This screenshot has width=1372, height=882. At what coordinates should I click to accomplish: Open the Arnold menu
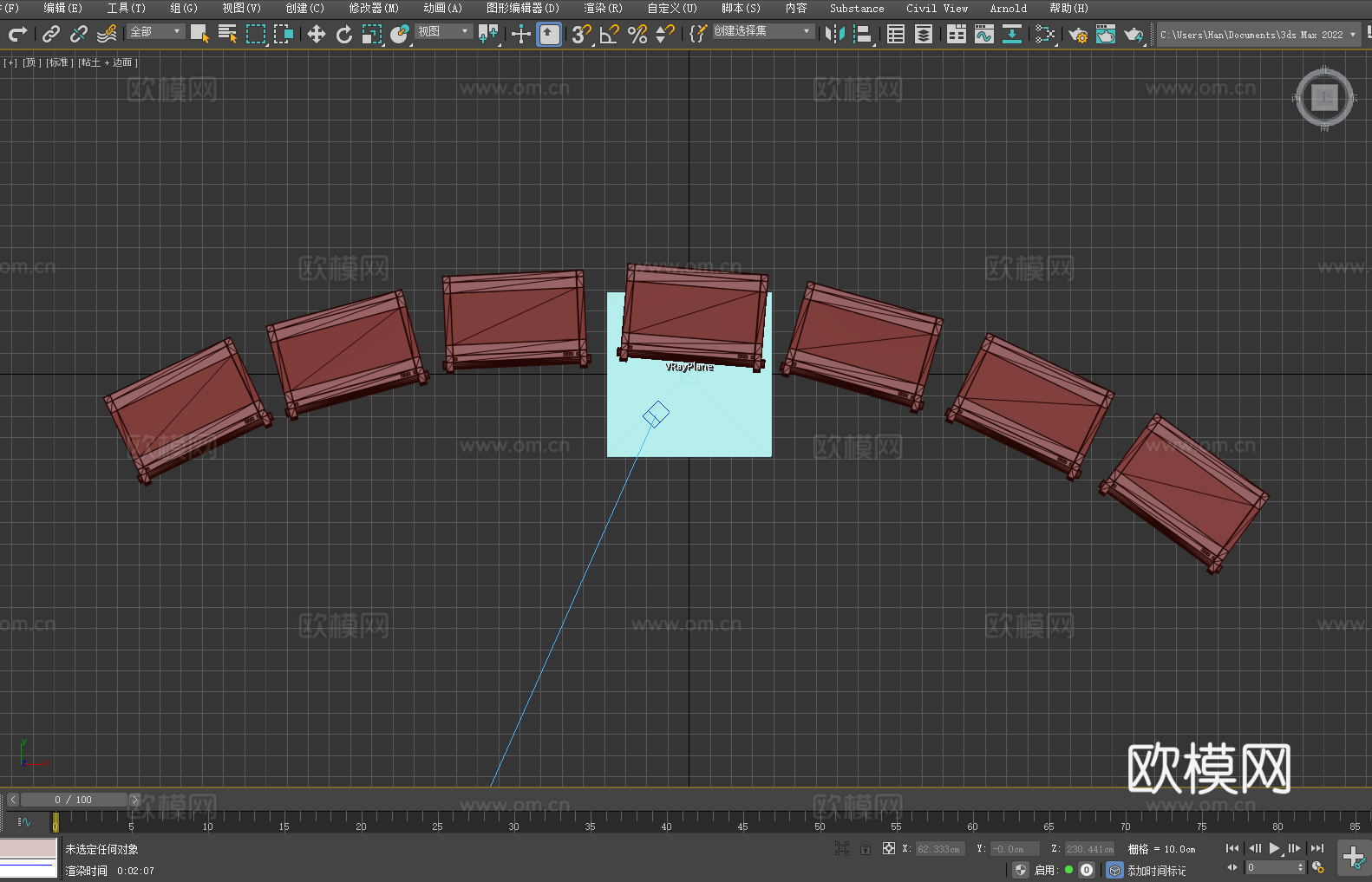coord(1008,8)
